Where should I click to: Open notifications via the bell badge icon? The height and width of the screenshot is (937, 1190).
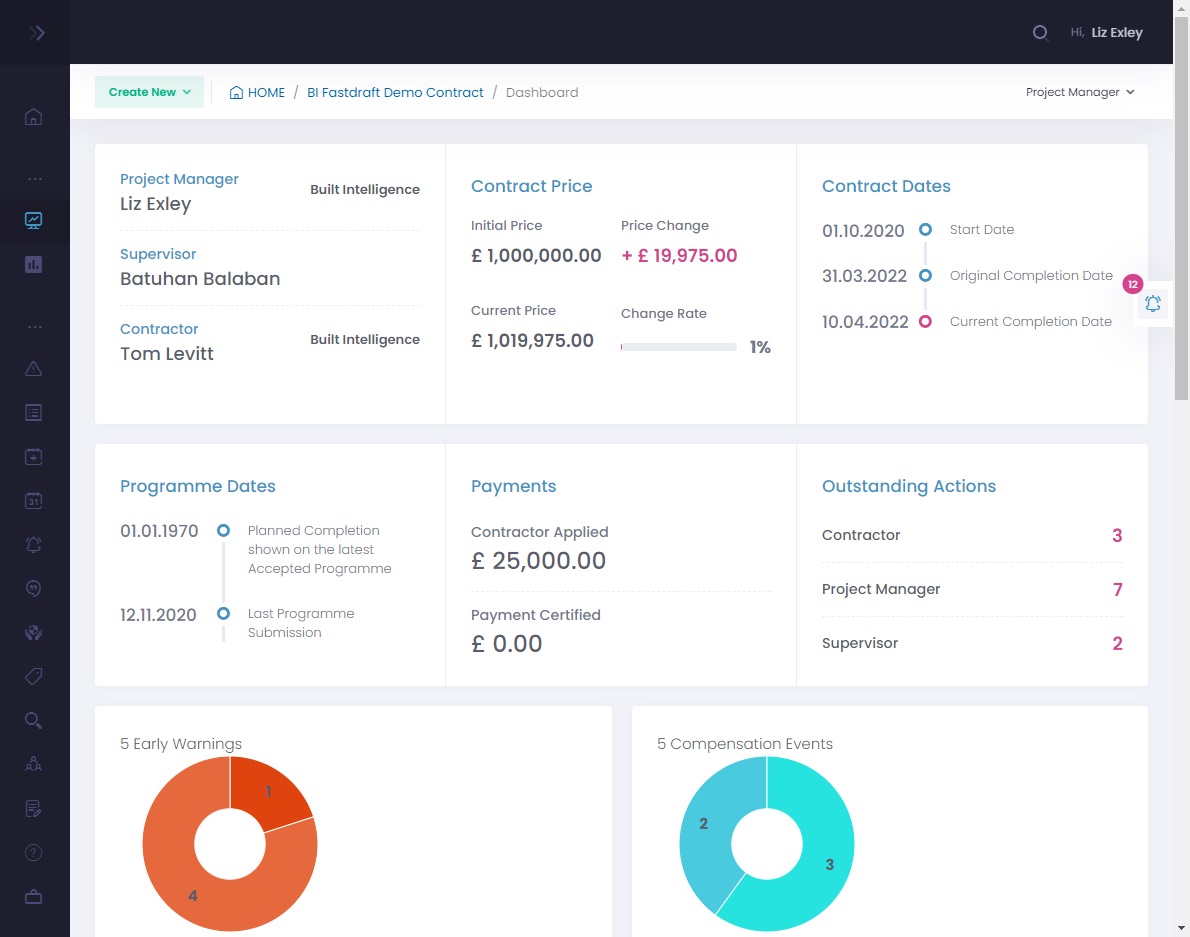coord(1152,303)
